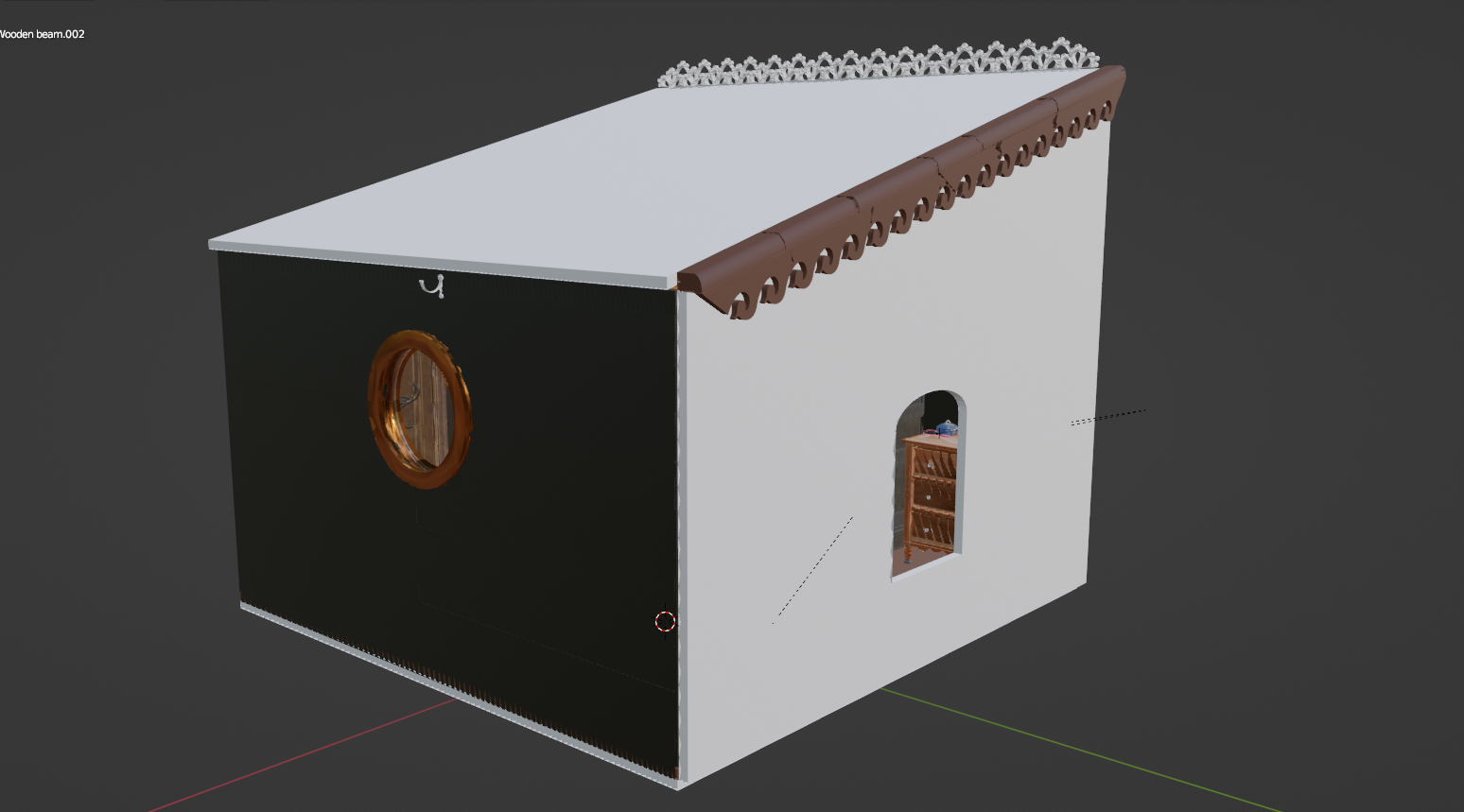Select the white lace ornament on roof ridge
Screen dimensions: 1464x812
click(880, 63)
